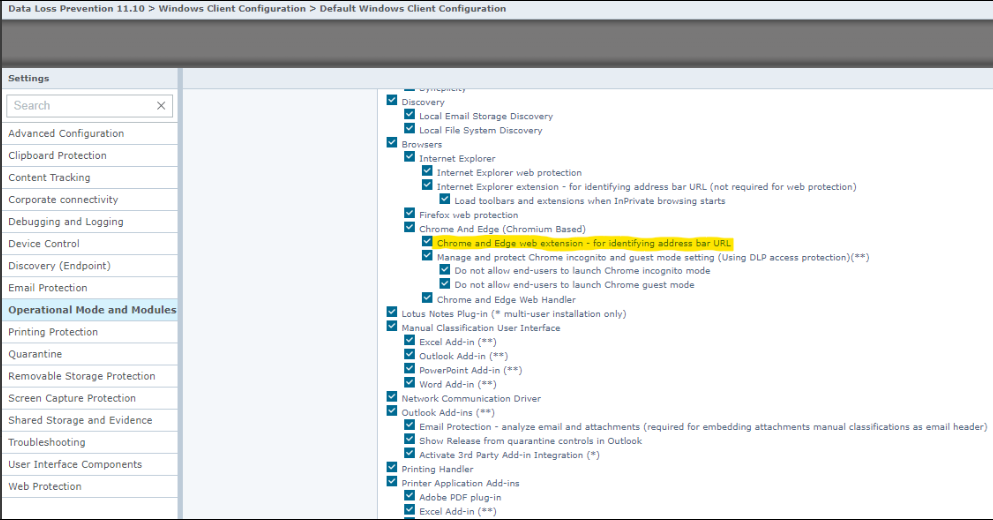Uncheck Network Communication Driver checkbox
993x520 pixels.
tap(392, 398)
